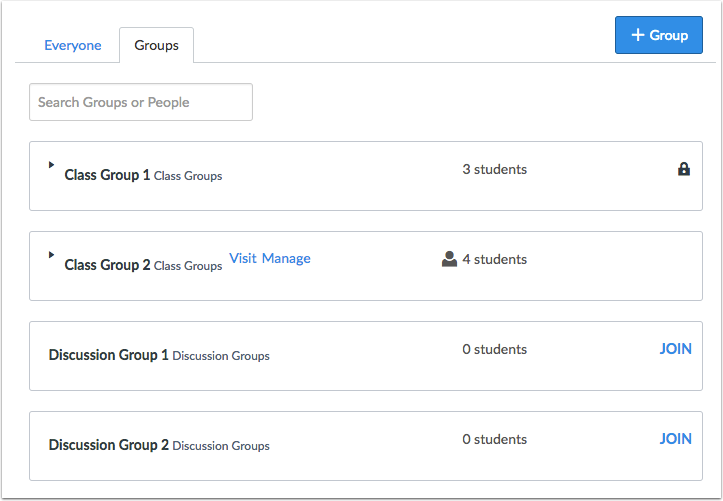This screenshot has height=501, width=723.
Task: Click the Class Group 2 title
Action: [x=107, y=265]
